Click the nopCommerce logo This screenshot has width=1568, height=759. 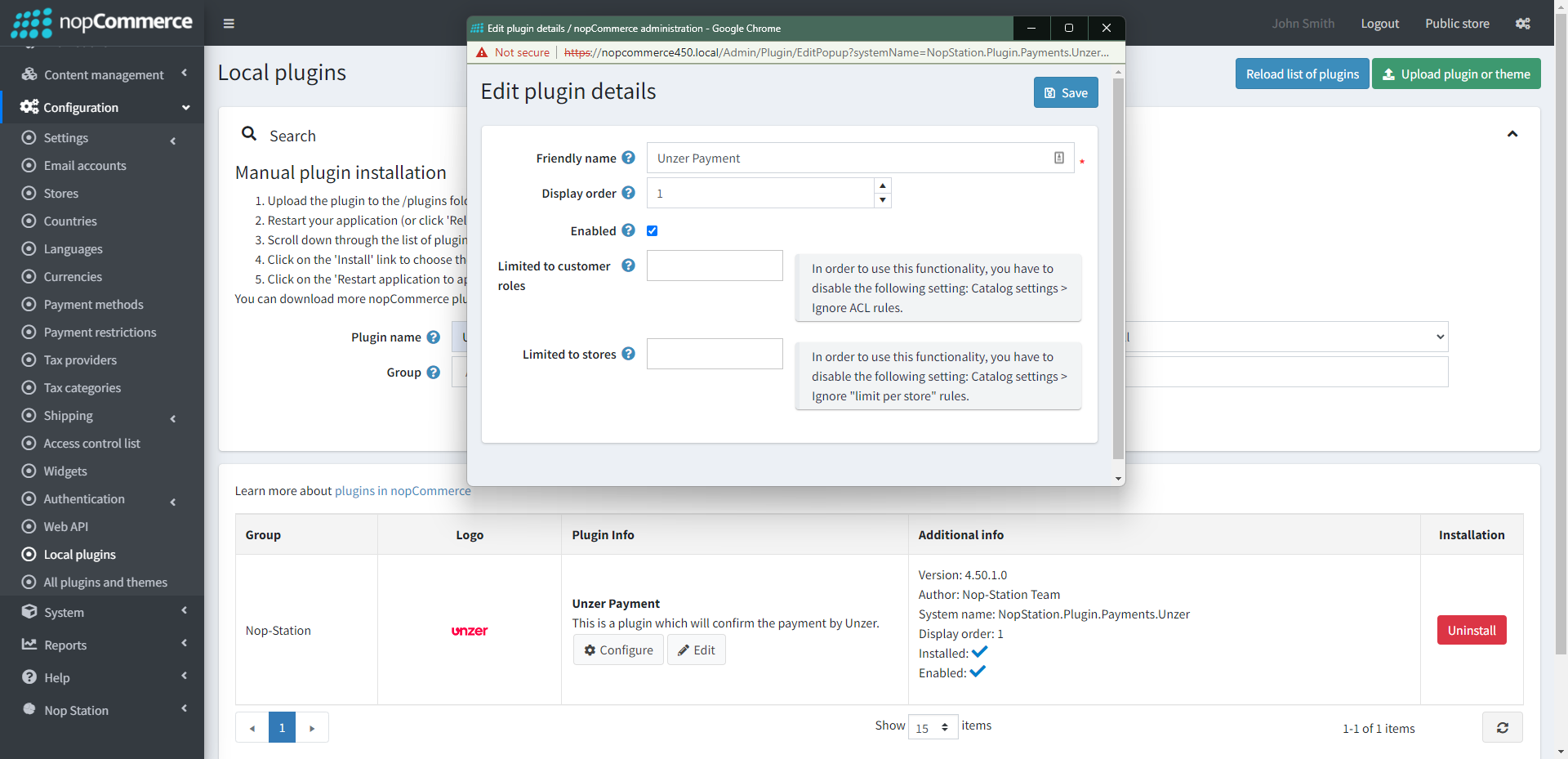101,23
